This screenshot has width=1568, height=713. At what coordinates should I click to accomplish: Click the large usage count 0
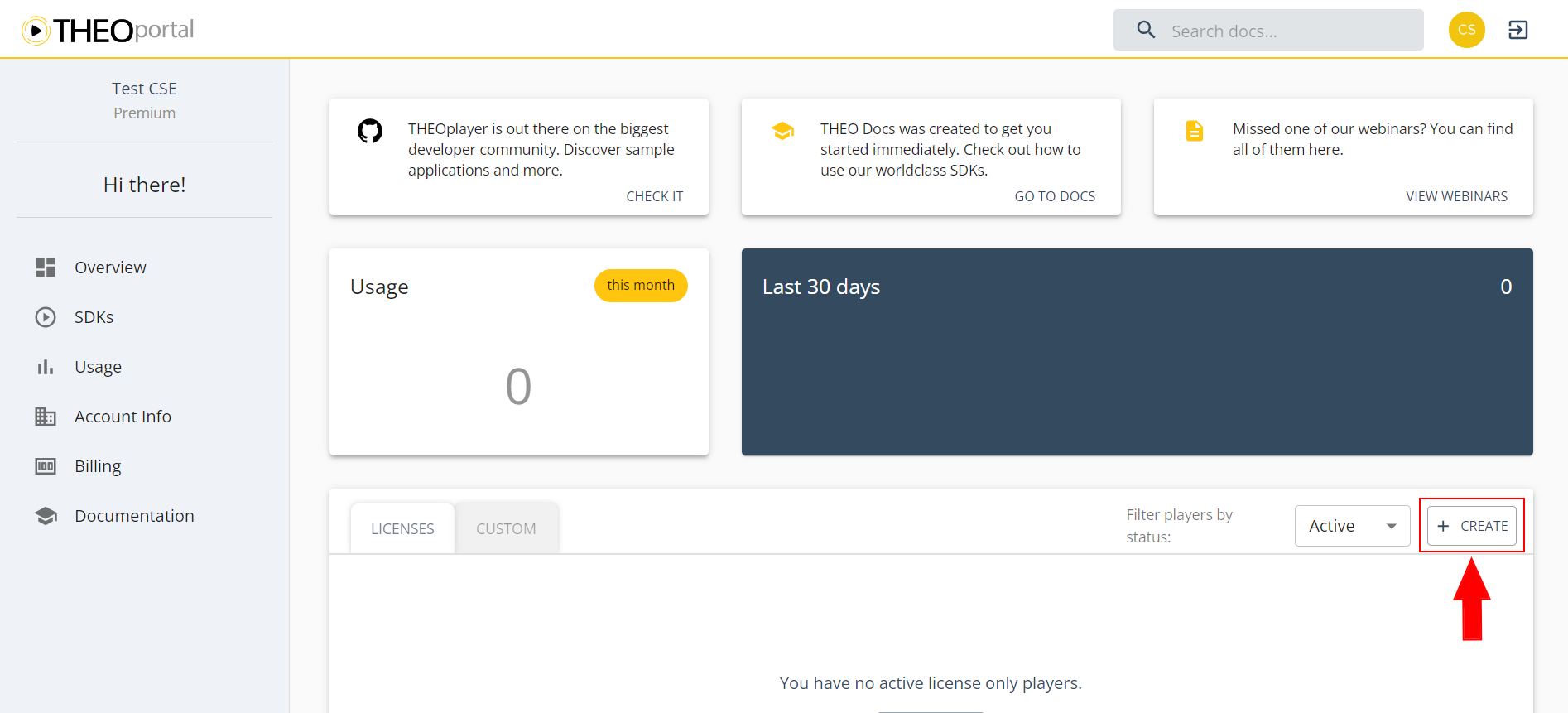coord(518,387)
